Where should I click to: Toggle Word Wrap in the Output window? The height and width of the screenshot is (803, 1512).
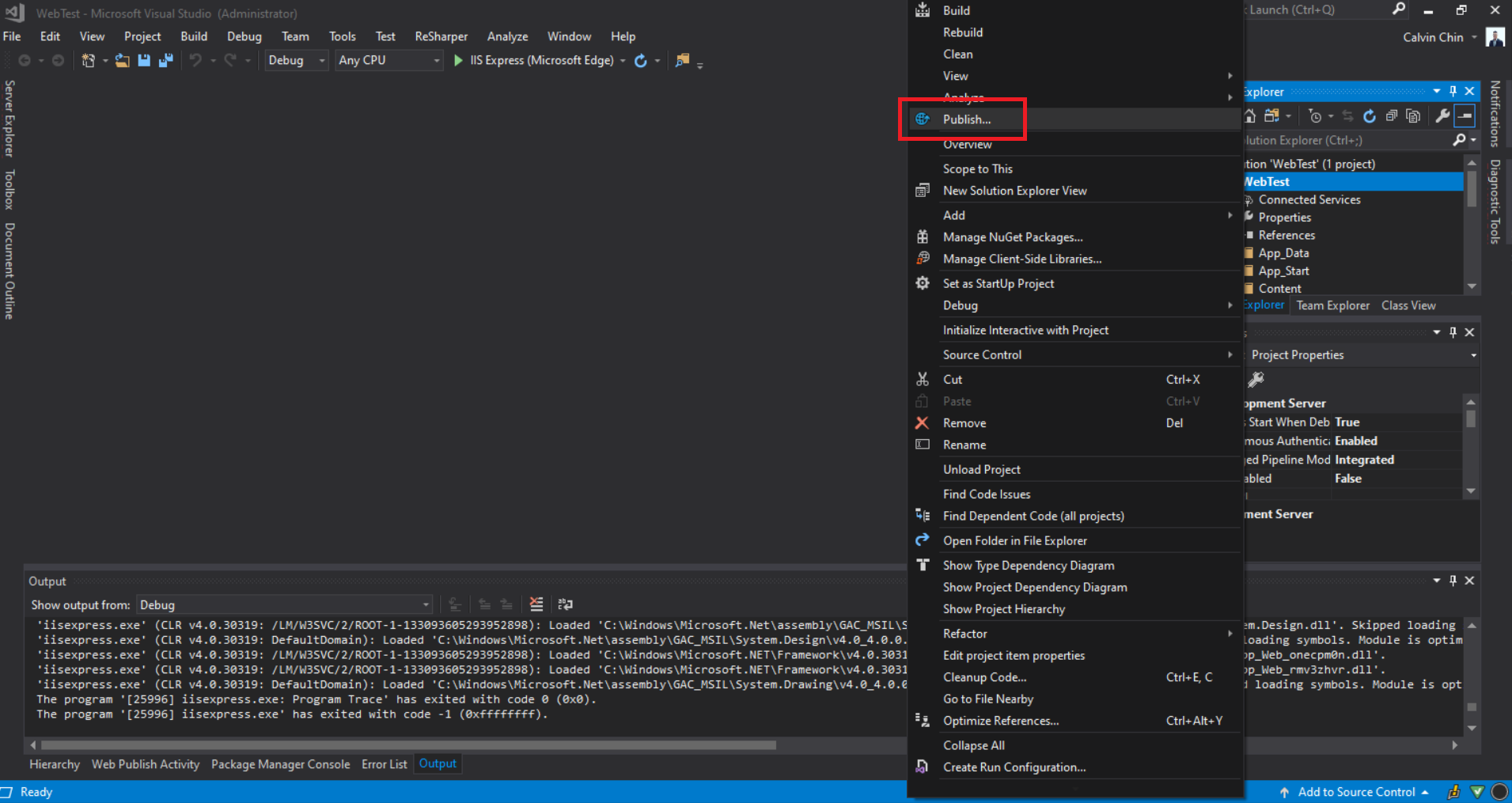(x=565, y=604)
